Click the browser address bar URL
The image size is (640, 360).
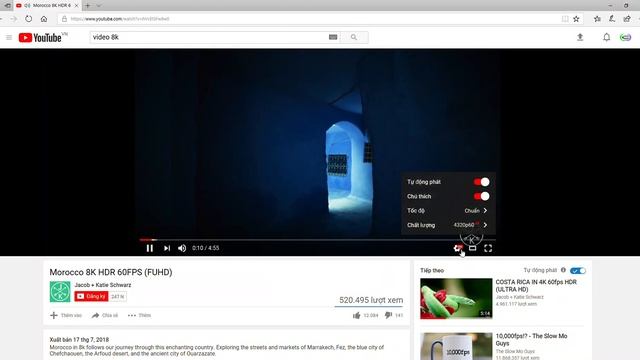120,19
